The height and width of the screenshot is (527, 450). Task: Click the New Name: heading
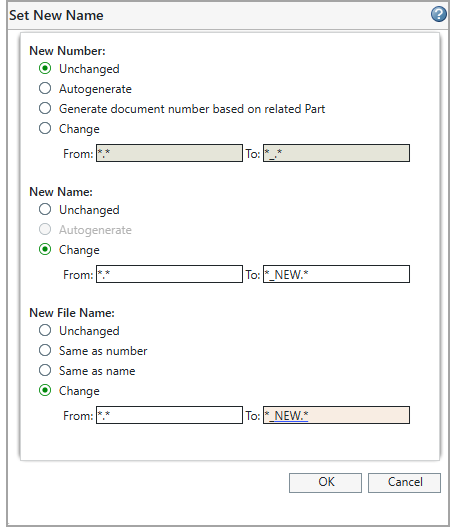pos(61,192)
